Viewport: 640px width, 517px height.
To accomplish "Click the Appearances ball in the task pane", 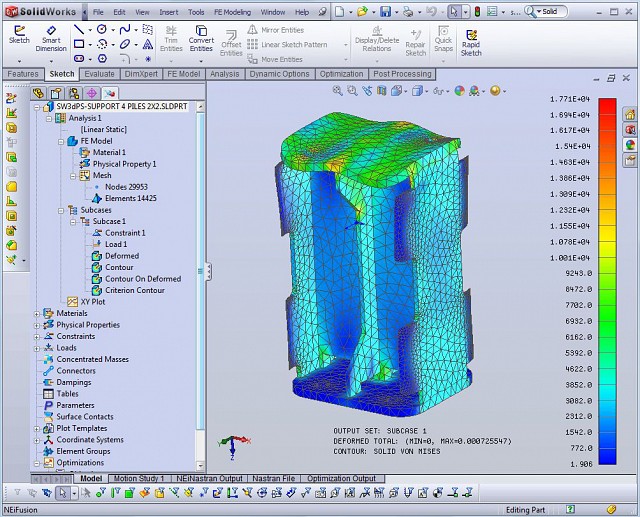I will click(x=630, y=145).
